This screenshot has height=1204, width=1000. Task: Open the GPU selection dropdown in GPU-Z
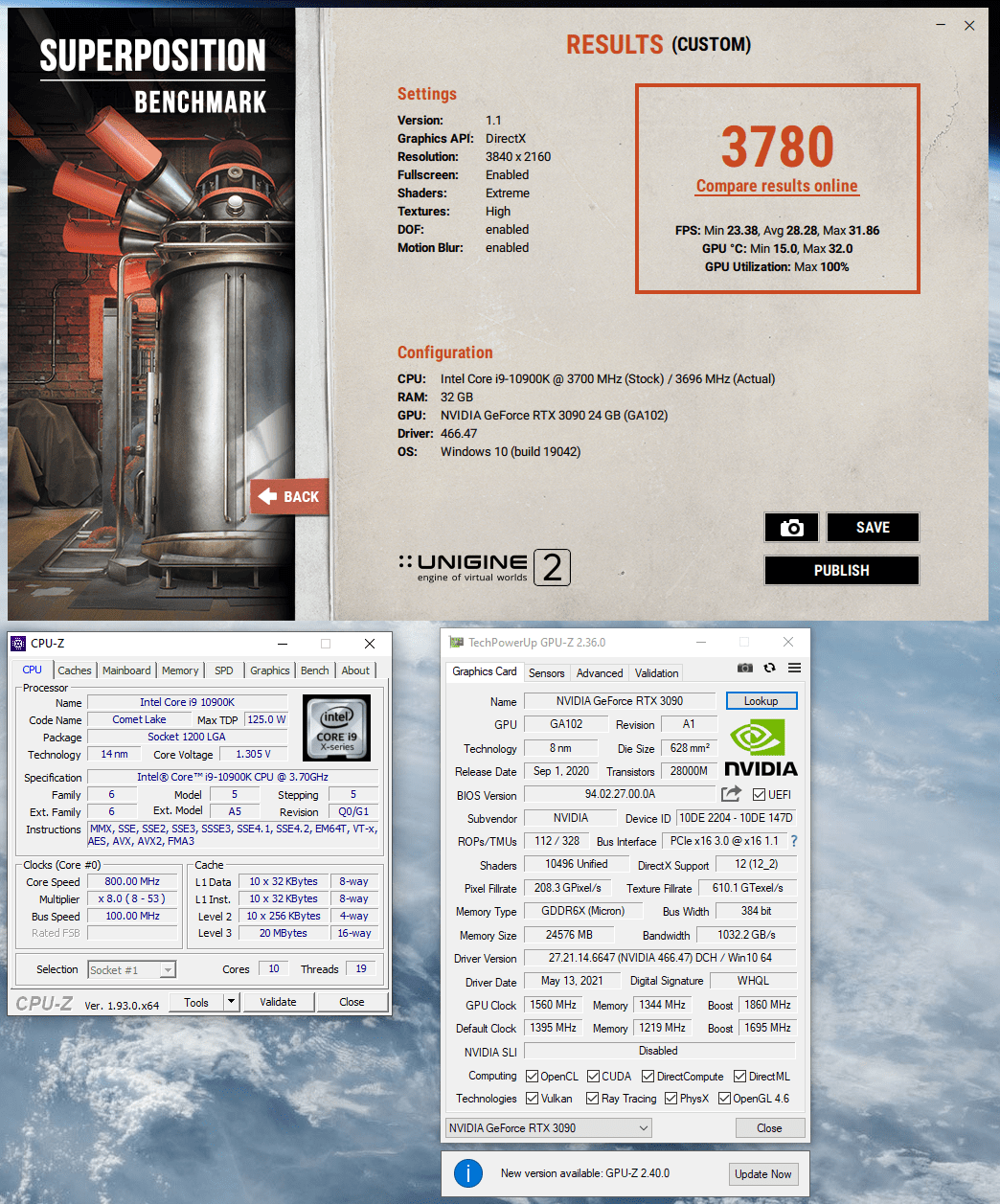pyautogui.click(x=549, y=1127)
